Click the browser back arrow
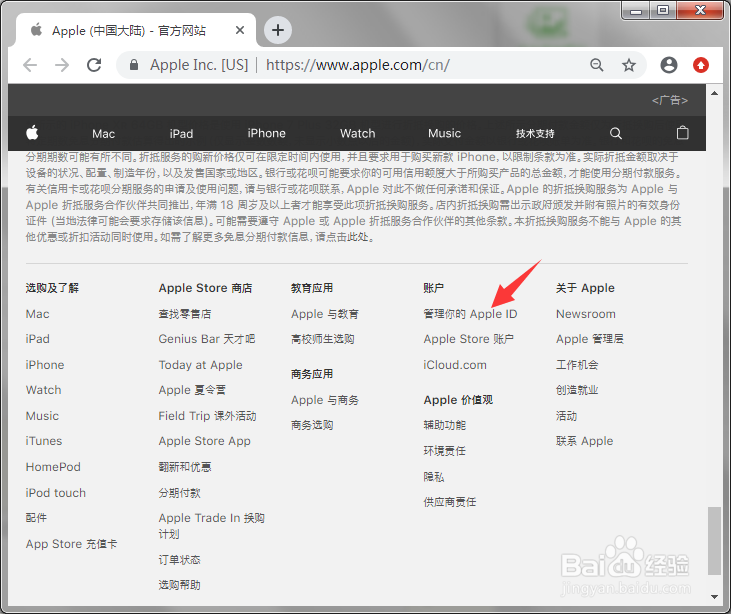 [30, 65]
